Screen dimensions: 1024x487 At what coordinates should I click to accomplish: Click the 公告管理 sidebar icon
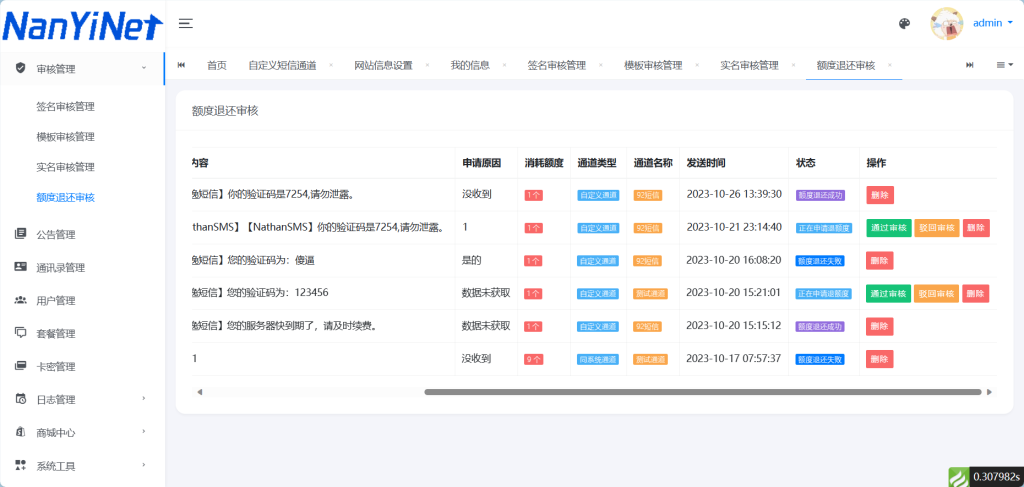click(x=20, y=234)
